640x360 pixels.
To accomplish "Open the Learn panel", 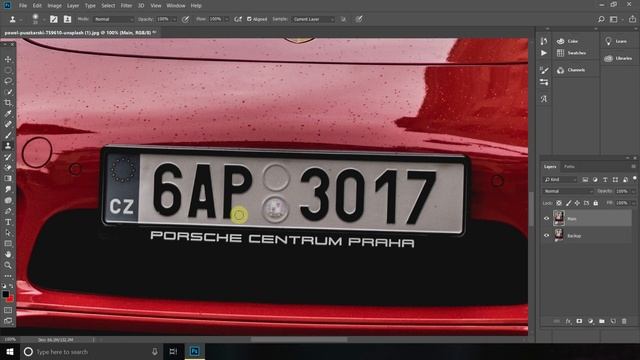I will tap(617, 41).
